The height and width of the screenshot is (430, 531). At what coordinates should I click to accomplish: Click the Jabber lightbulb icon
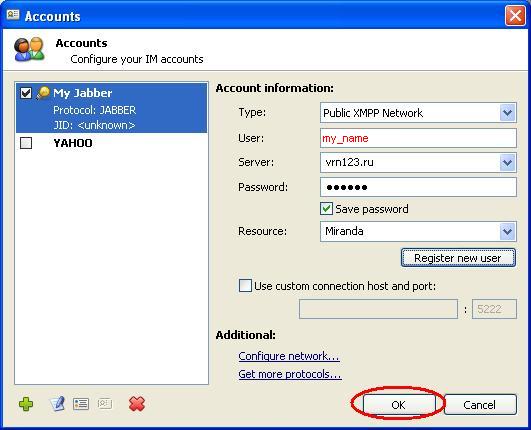[43, 93]
